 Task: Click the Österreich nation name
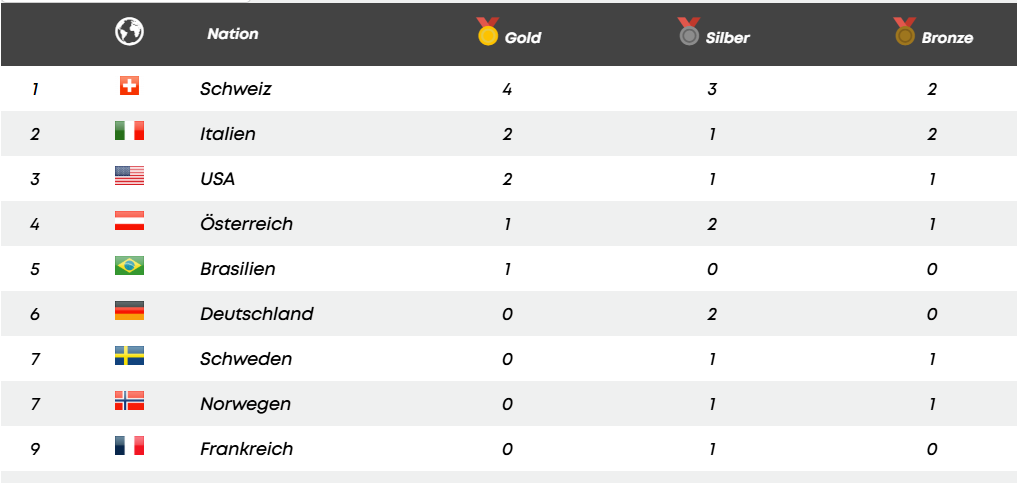247,224
